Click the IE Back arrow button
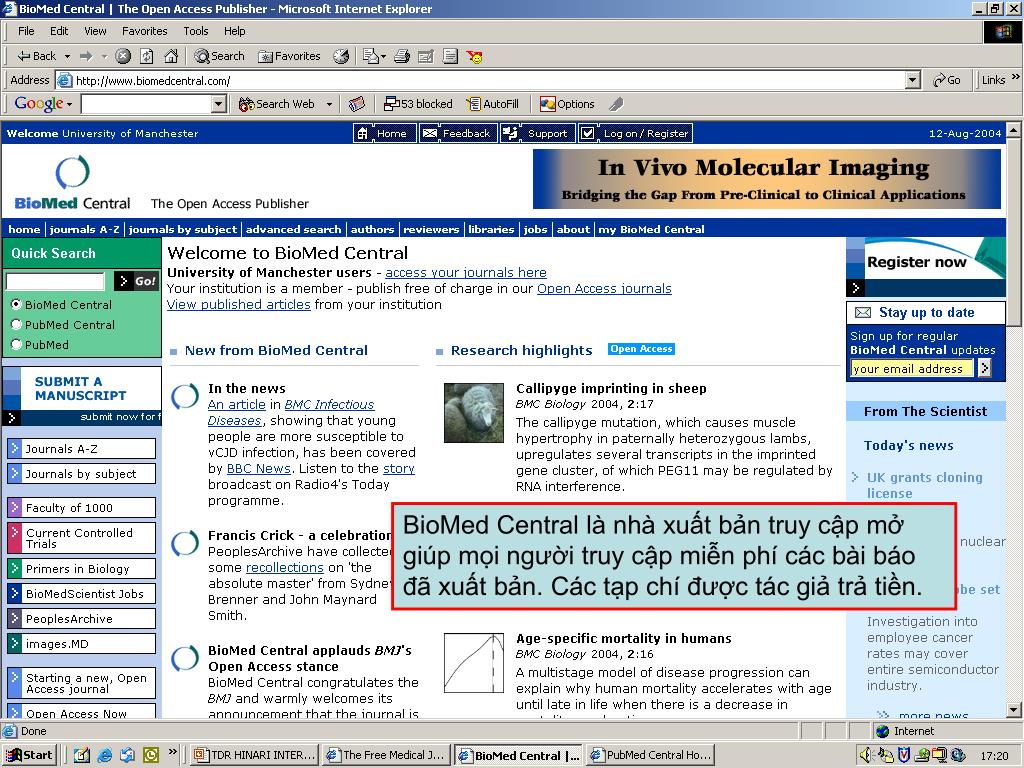This screenshot has height=768, width=1024. pyautogui.click(x=36, y=56)
